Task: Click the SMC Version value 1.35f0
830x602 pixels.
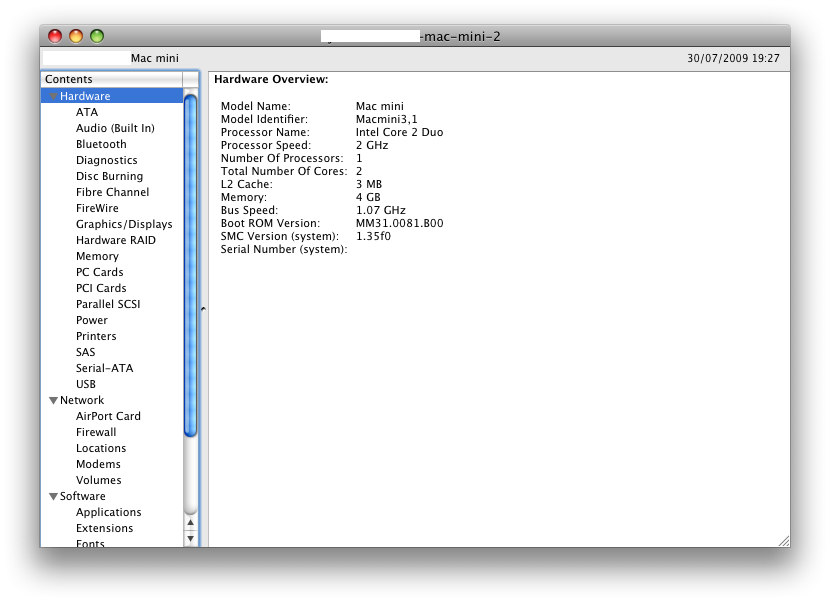Action: pyautogui.click(x=373, y=236)
